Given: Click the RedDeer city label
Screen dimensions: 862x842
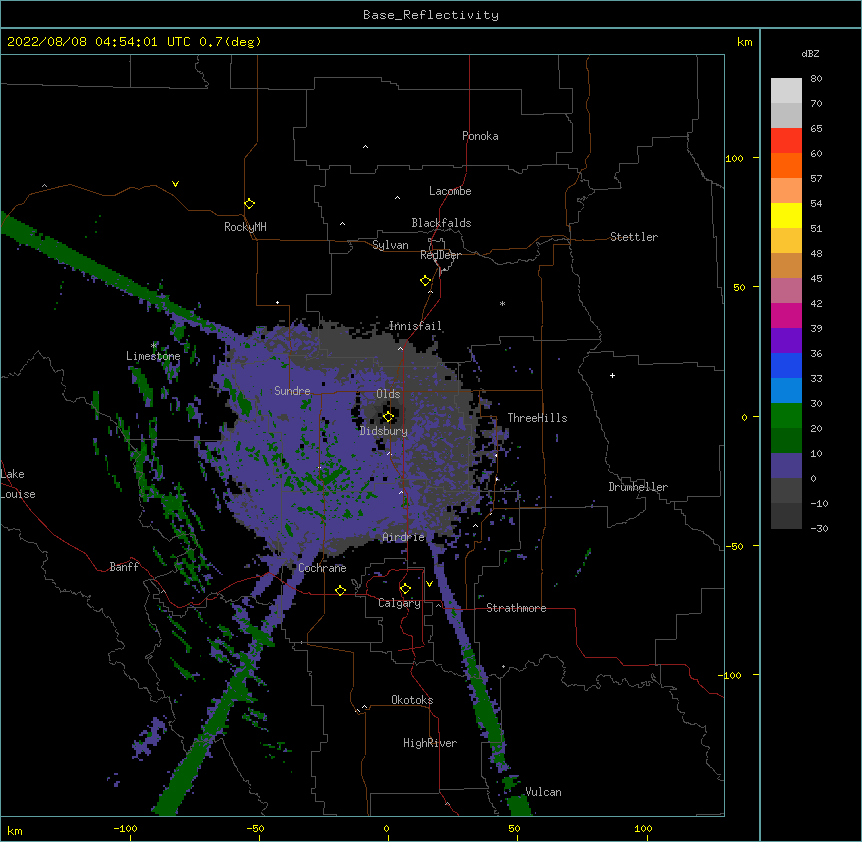Looking at the screenshot, I should click(x=440, y=255).
